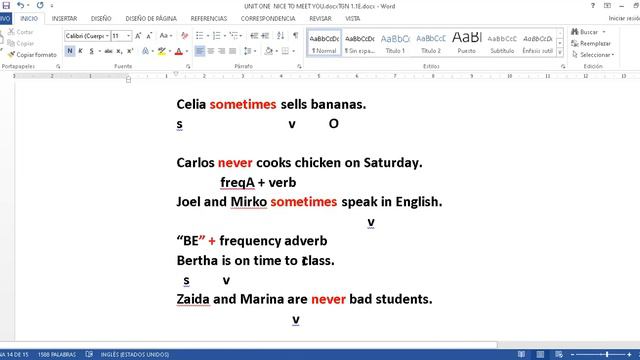Apply subscript formatting
640x360 pixels.
119,51
